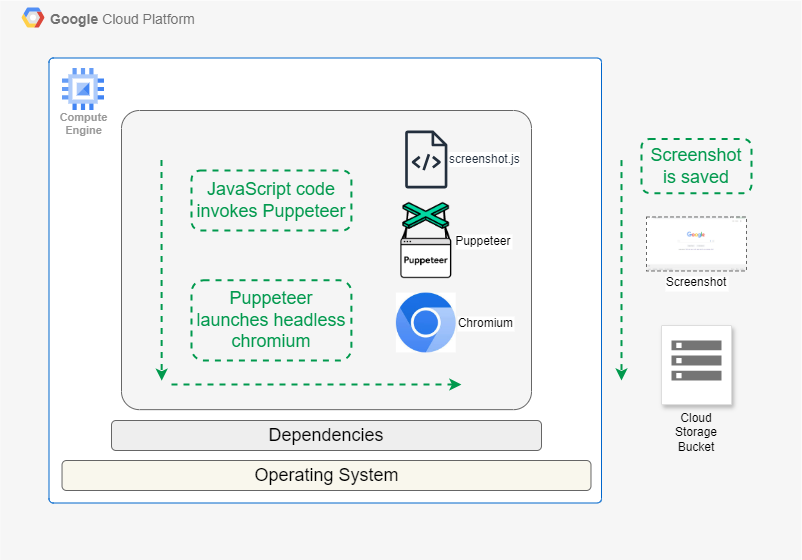The height and width of the screenshot is (560, 802).
Task: Click the 'Screenshot' caption under thumbnail
Action: [x=696, y=282]
